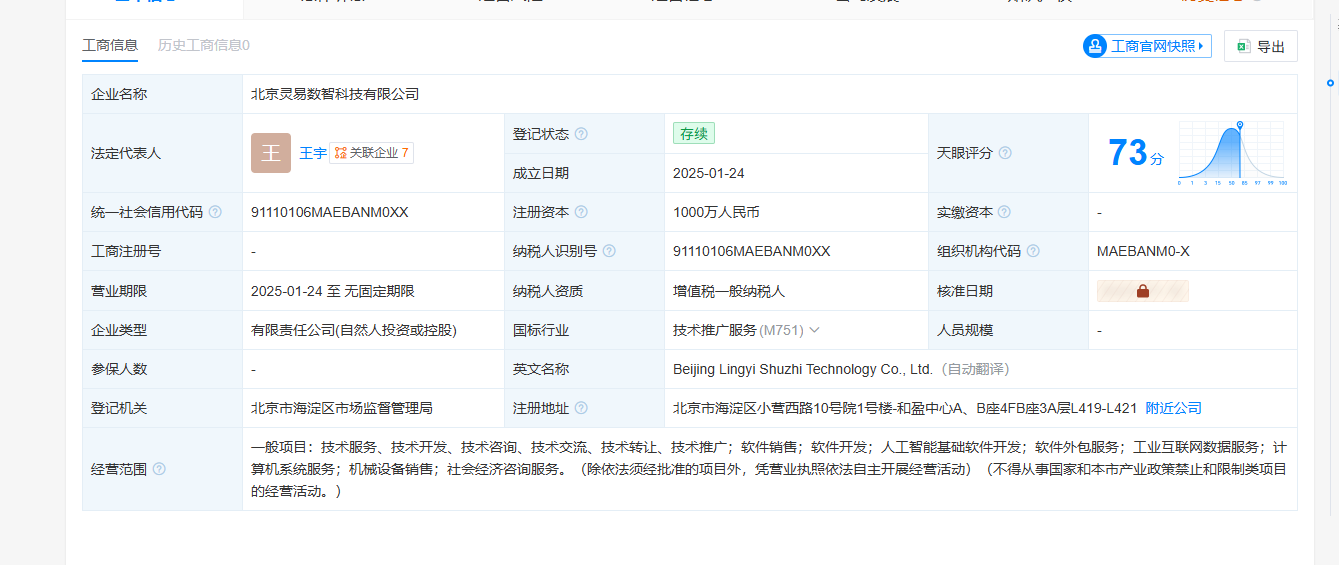Click the 关联企业 7 badge
Screen dimensions: 1339x565
click(x=371, y=153)
